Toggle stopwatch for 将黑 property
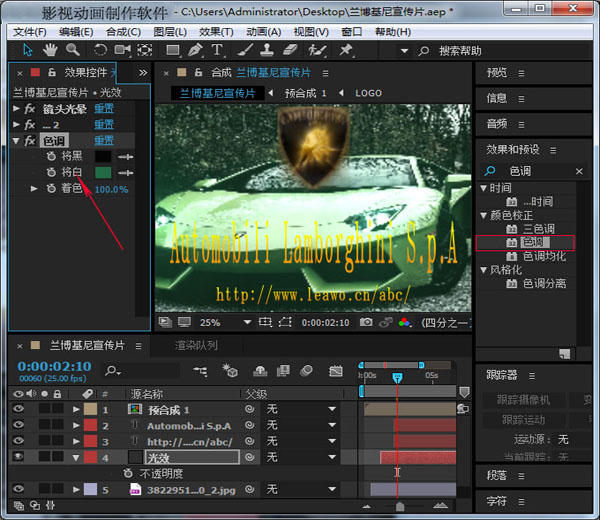Screen dimensions: 600x520 (51, 156)
